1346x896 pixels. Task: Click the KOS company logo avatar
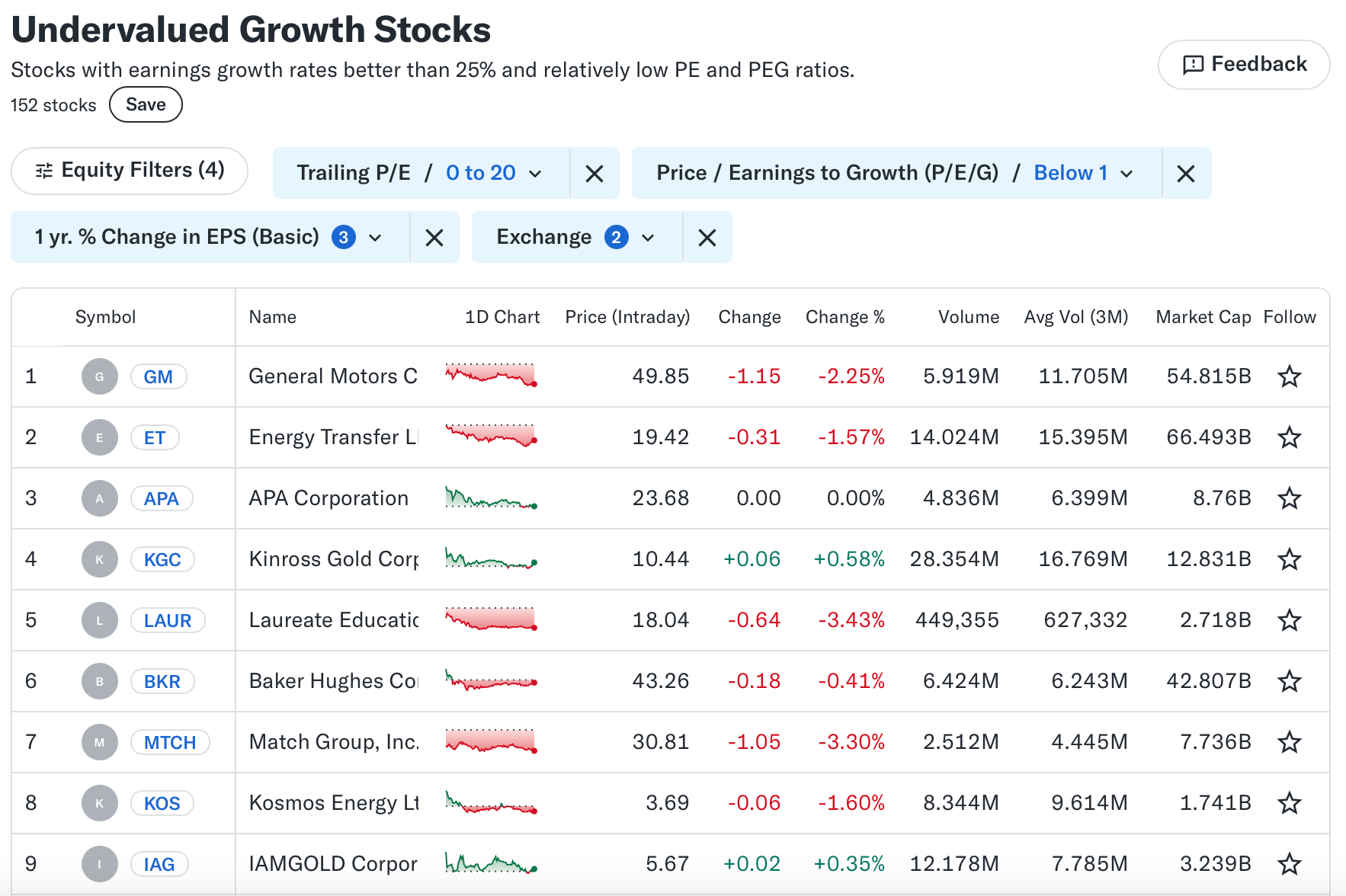click(100, 803)
